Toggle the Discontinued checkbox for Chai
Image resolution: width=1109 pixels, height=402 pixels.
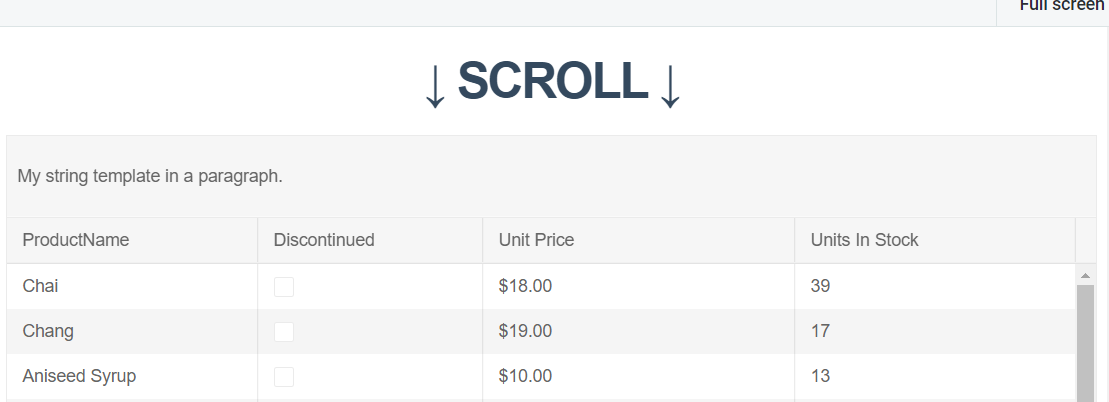(x=284, y=287)
